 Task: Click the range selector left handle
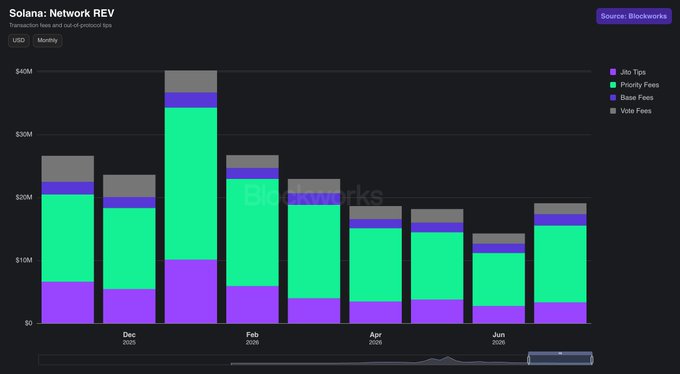coord(529,360)
